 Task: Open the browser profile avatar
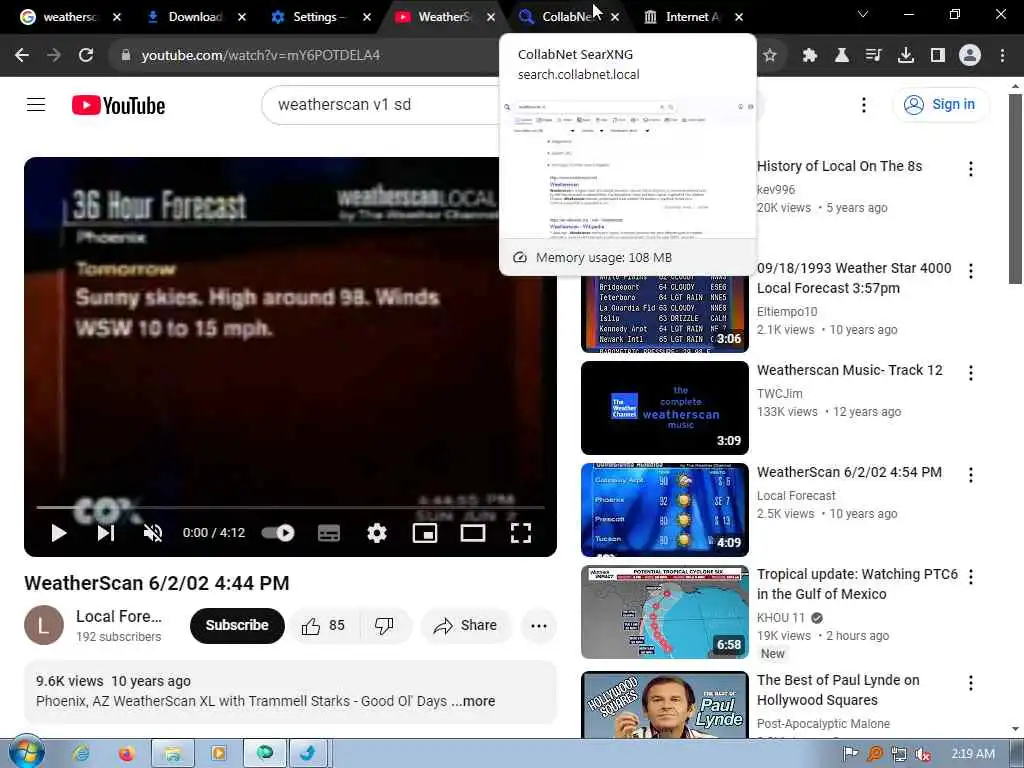970,55
